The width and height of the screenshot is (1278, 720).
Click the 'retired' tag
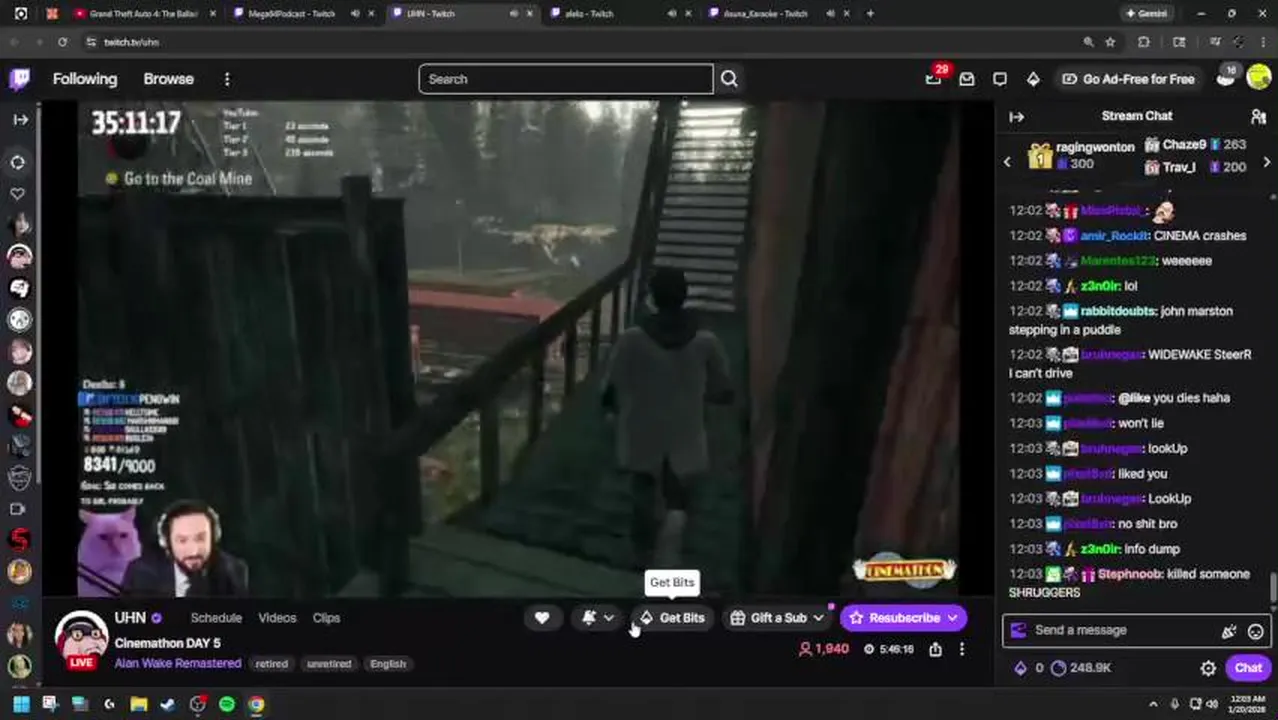pyautogui.click(x=271, y=664)
